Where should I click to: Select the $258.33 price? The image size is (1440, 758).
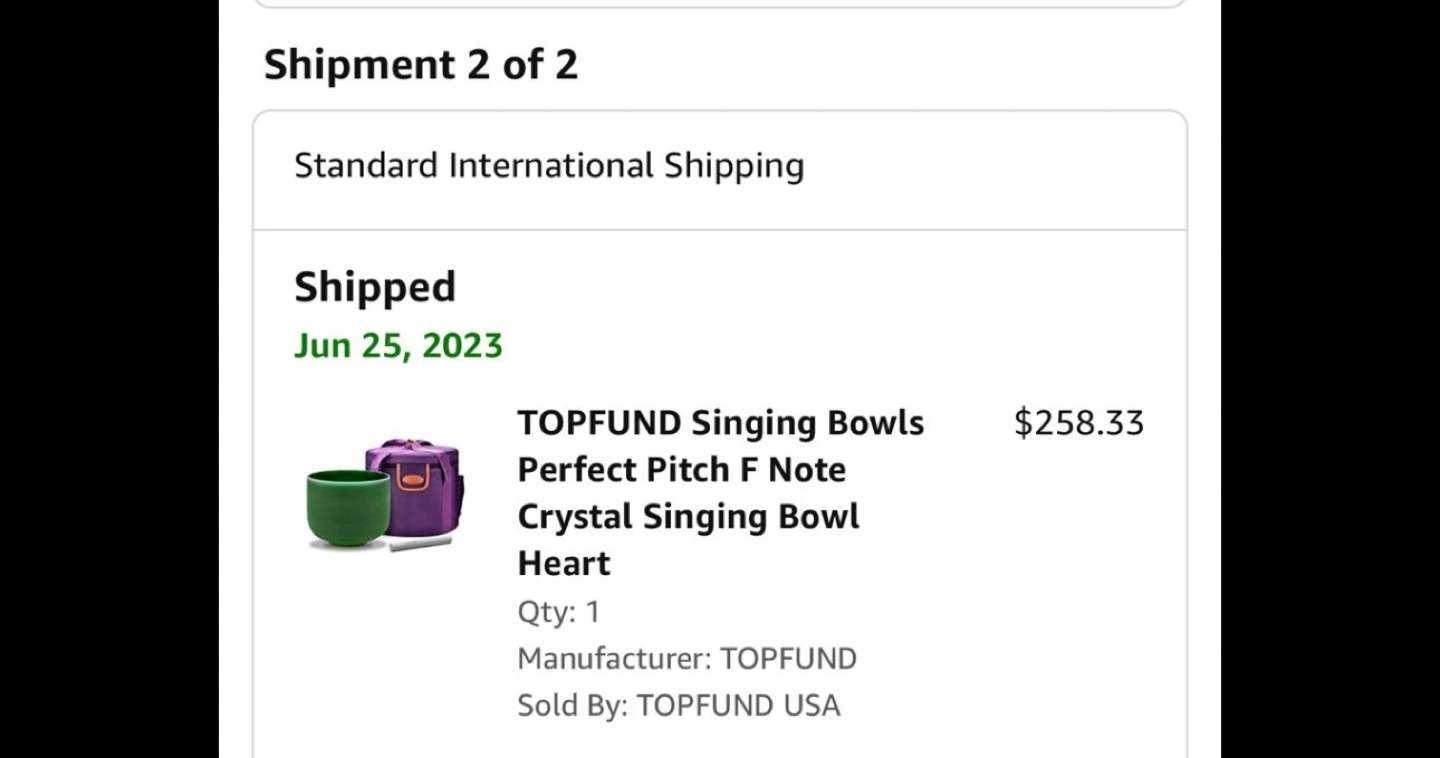point(1078,423)
